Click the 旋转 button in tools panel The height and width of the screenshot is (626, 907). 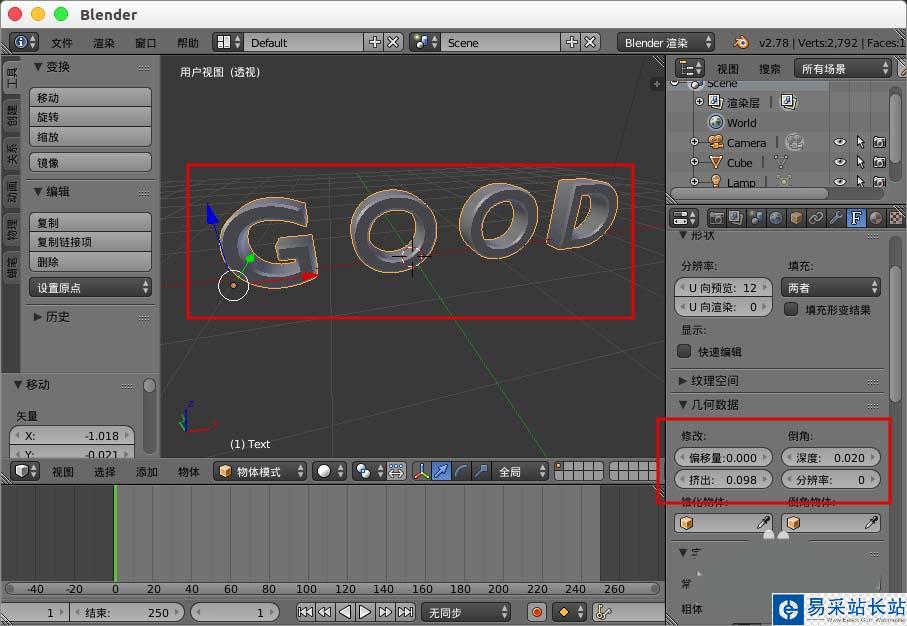click(92, 117)
